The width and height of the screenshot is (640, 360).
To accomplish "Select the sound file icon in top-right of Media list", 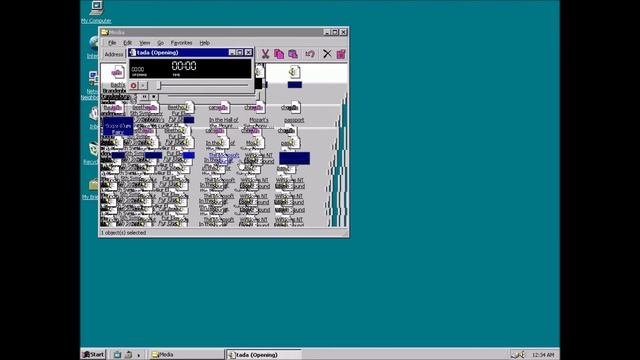I will [x=294, y=72].
